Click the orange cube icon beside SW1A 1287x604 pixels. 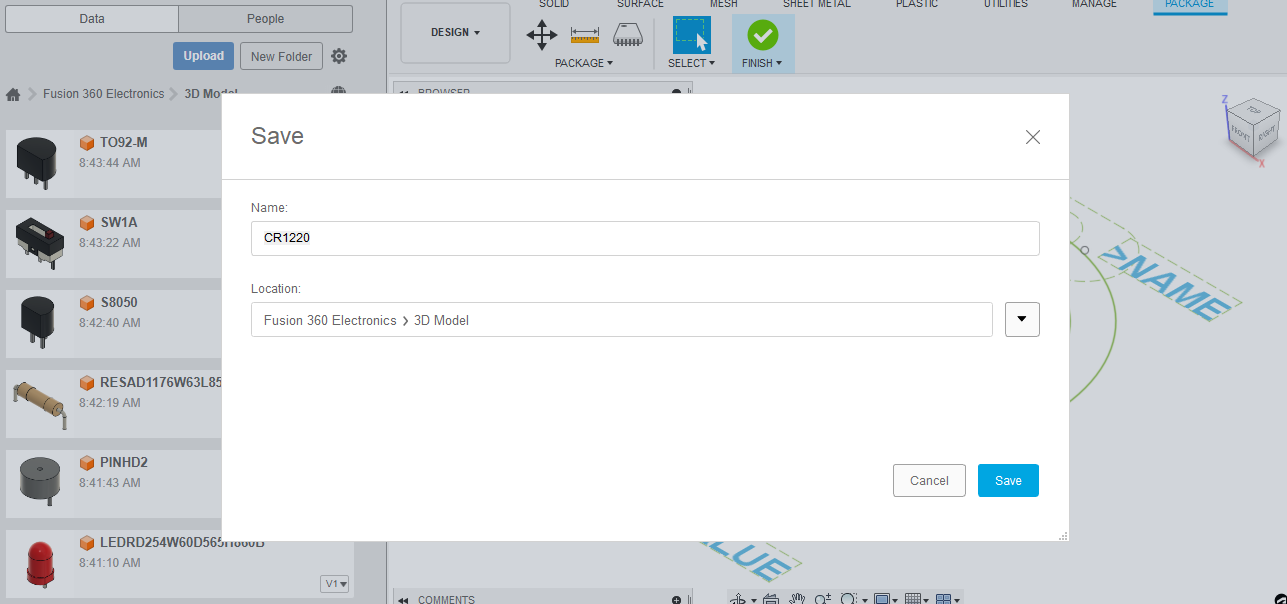[87, 223]
